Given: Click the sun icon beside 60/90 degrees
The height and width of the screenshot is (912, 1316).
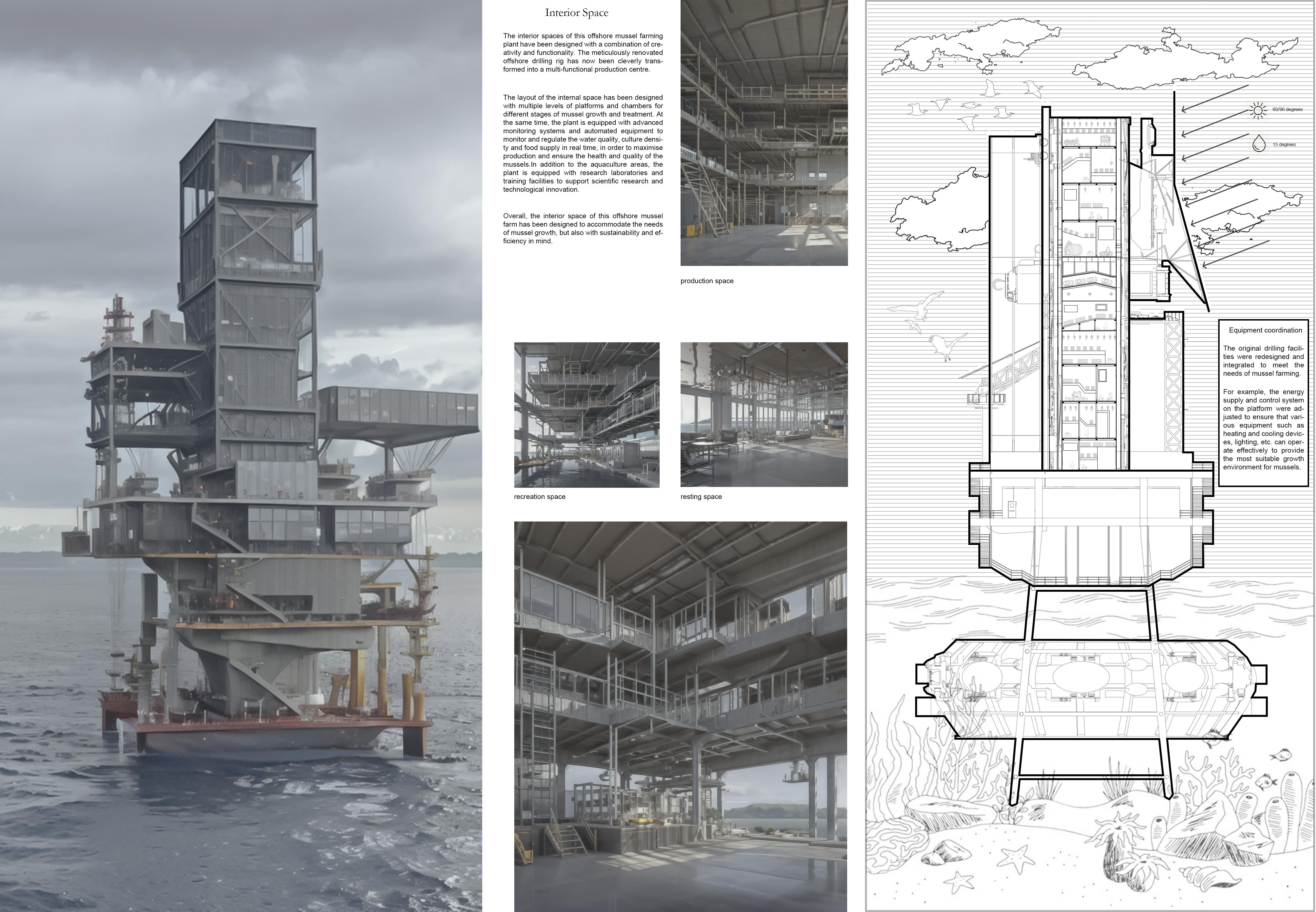Looking at the screenshot, I should (1258, 110).
